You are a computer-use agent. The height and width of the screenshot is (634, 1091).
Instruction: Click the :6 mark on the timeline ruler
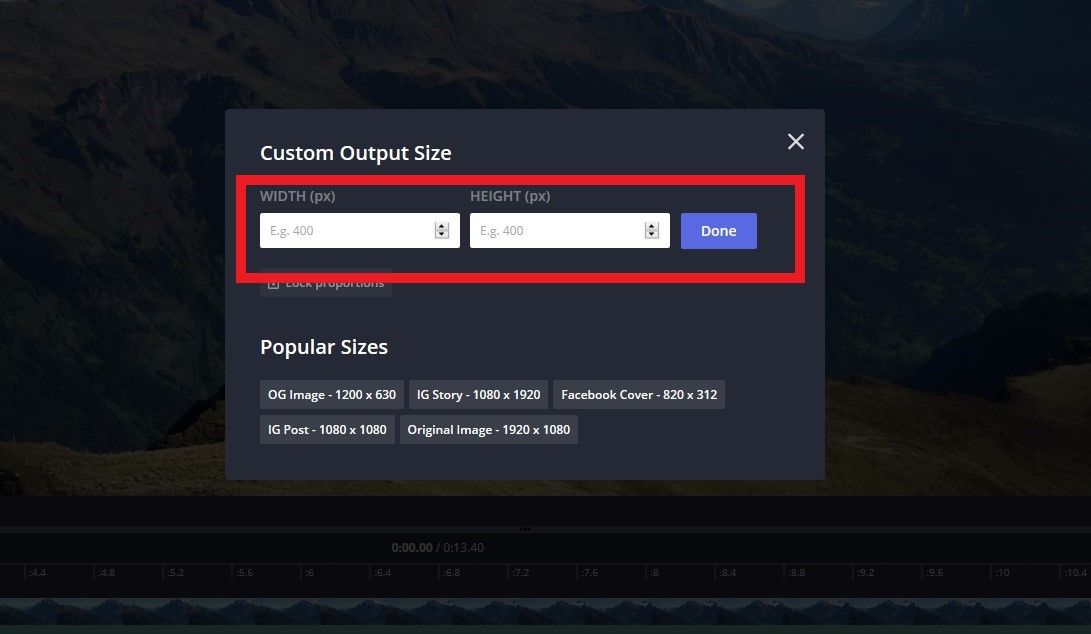point(309,573)
